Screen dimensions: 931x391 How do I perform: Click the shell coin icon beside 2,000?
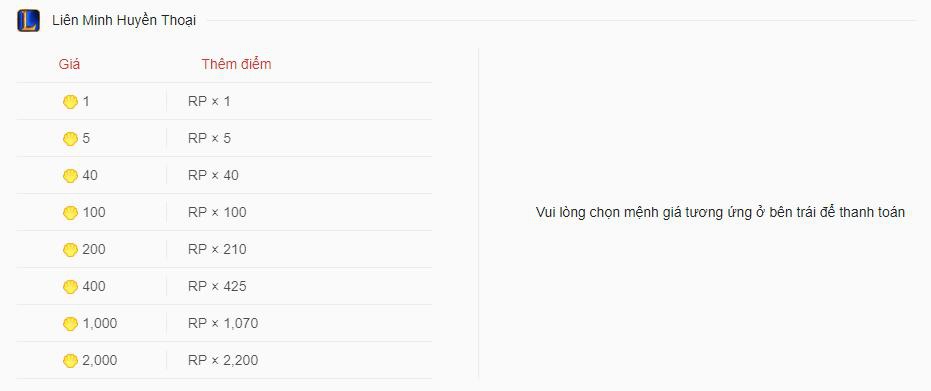point(70,361)
